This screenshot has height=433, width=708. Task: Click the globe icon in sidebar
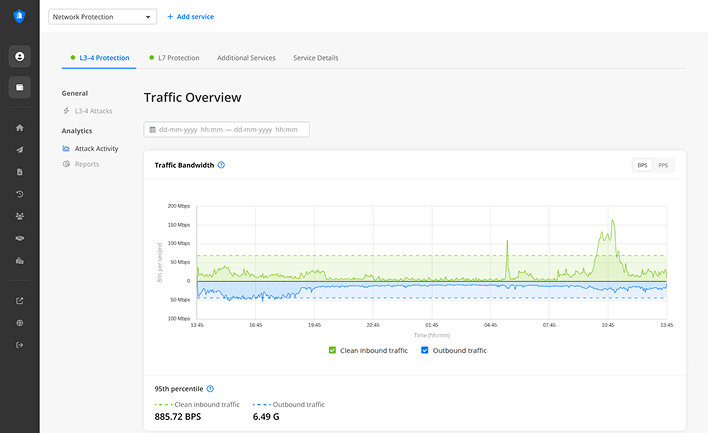(x=20, y=323)
